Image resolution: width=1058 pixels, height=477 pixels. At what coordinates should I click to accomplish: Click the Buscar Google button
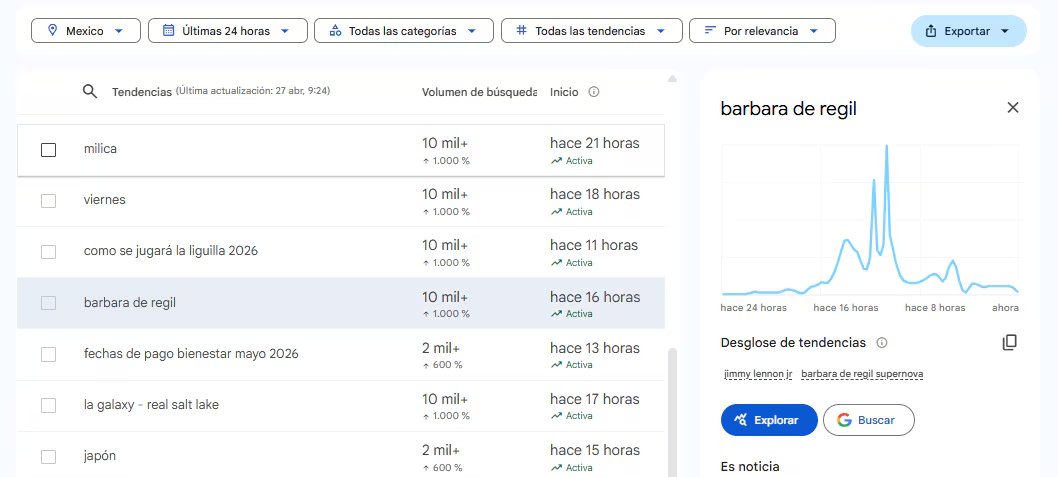[x=868, y=420]
